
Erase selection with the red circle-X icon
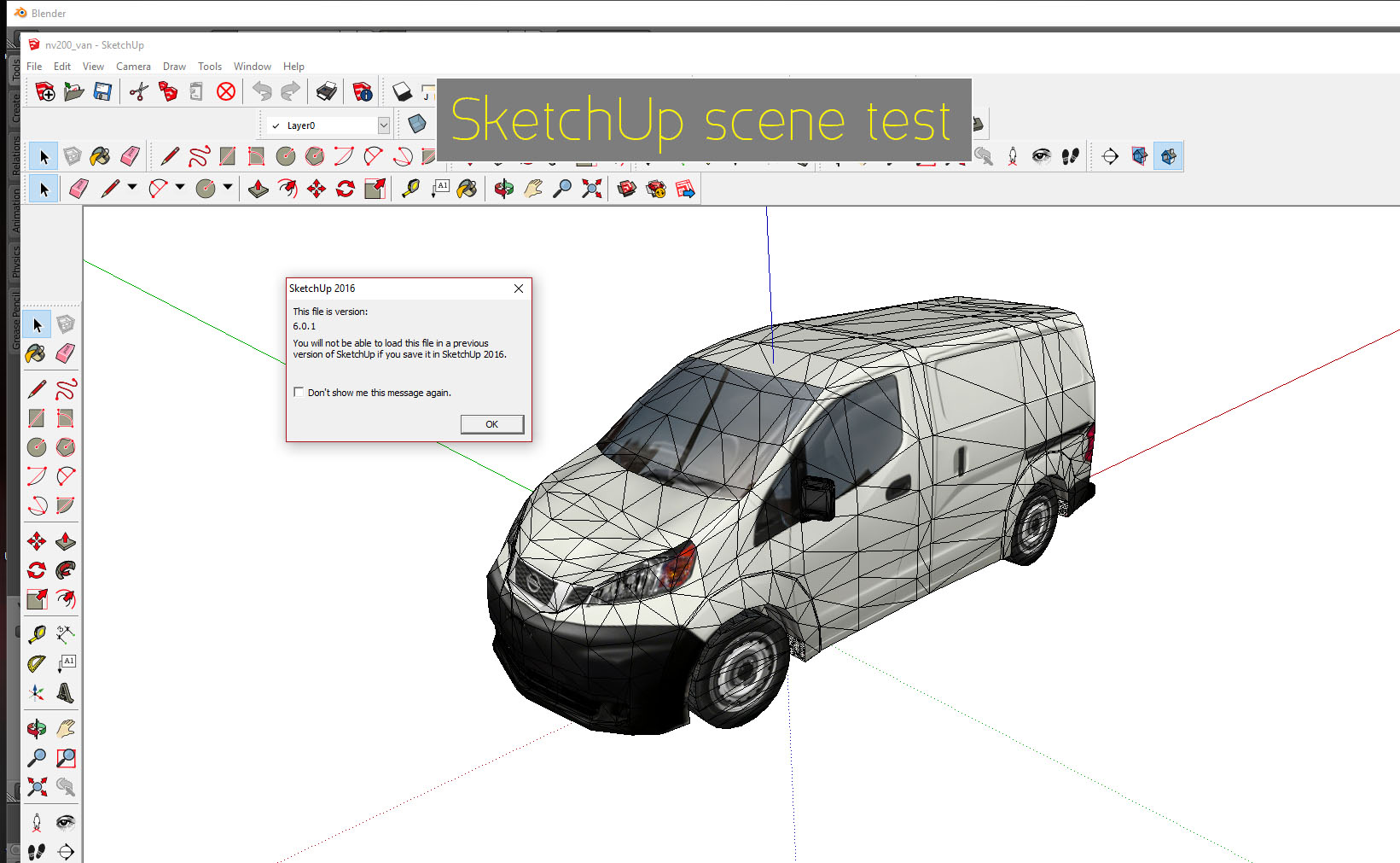(x=225, y=91)
